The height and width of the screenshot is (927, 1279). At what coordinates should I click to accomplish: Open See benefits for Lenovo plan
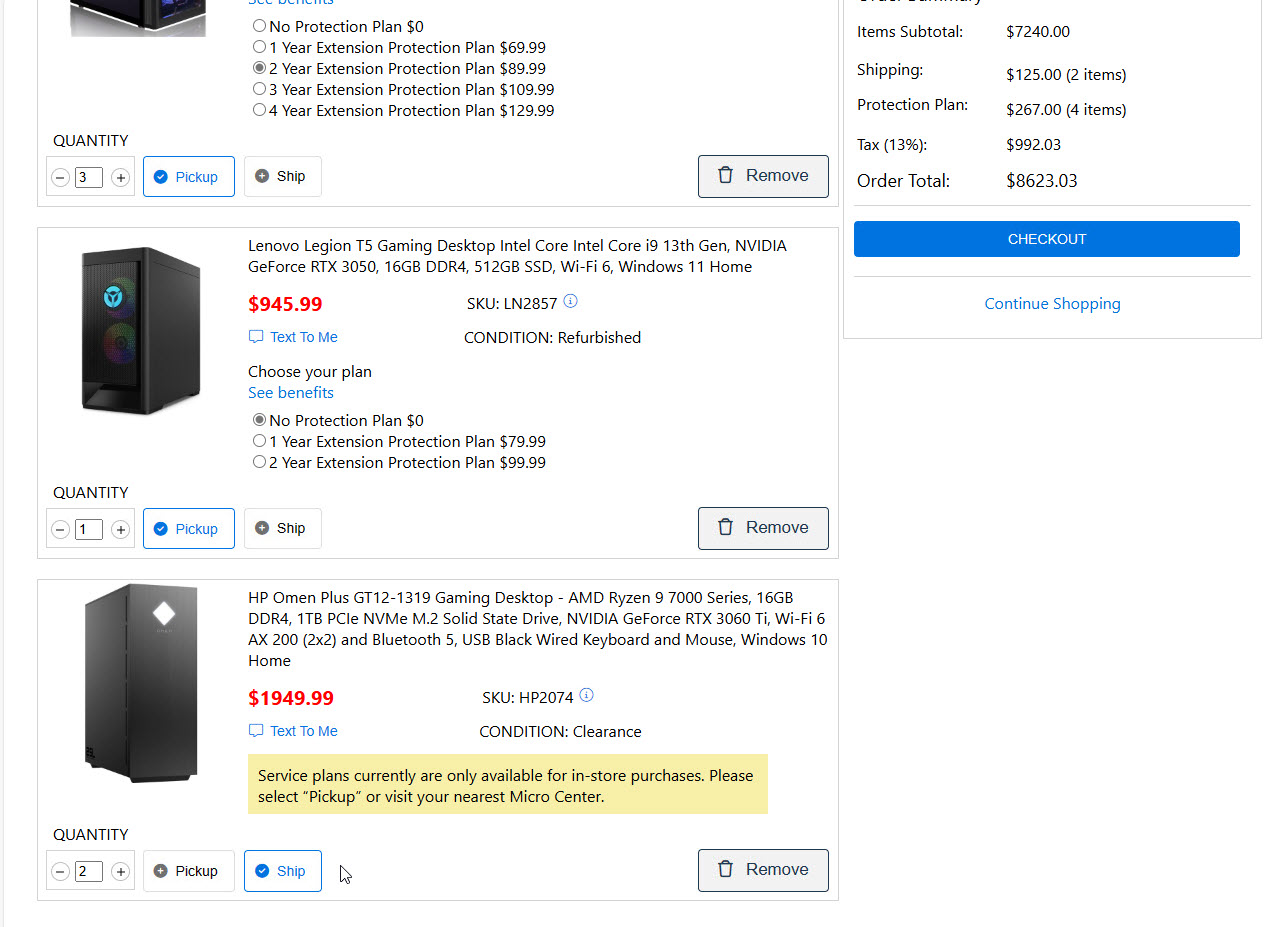point(291,393)
